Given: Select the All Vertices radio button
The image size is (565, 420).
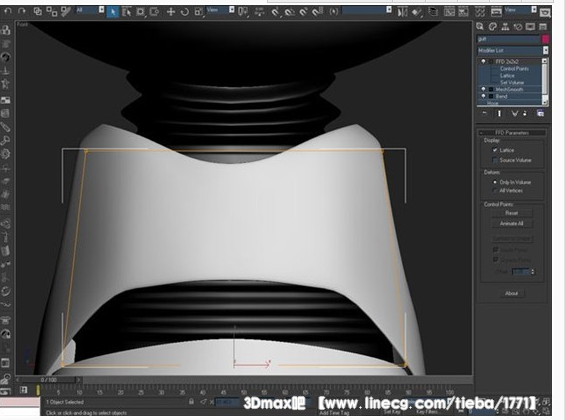Looking at the screenshot, I should point(495,191).
